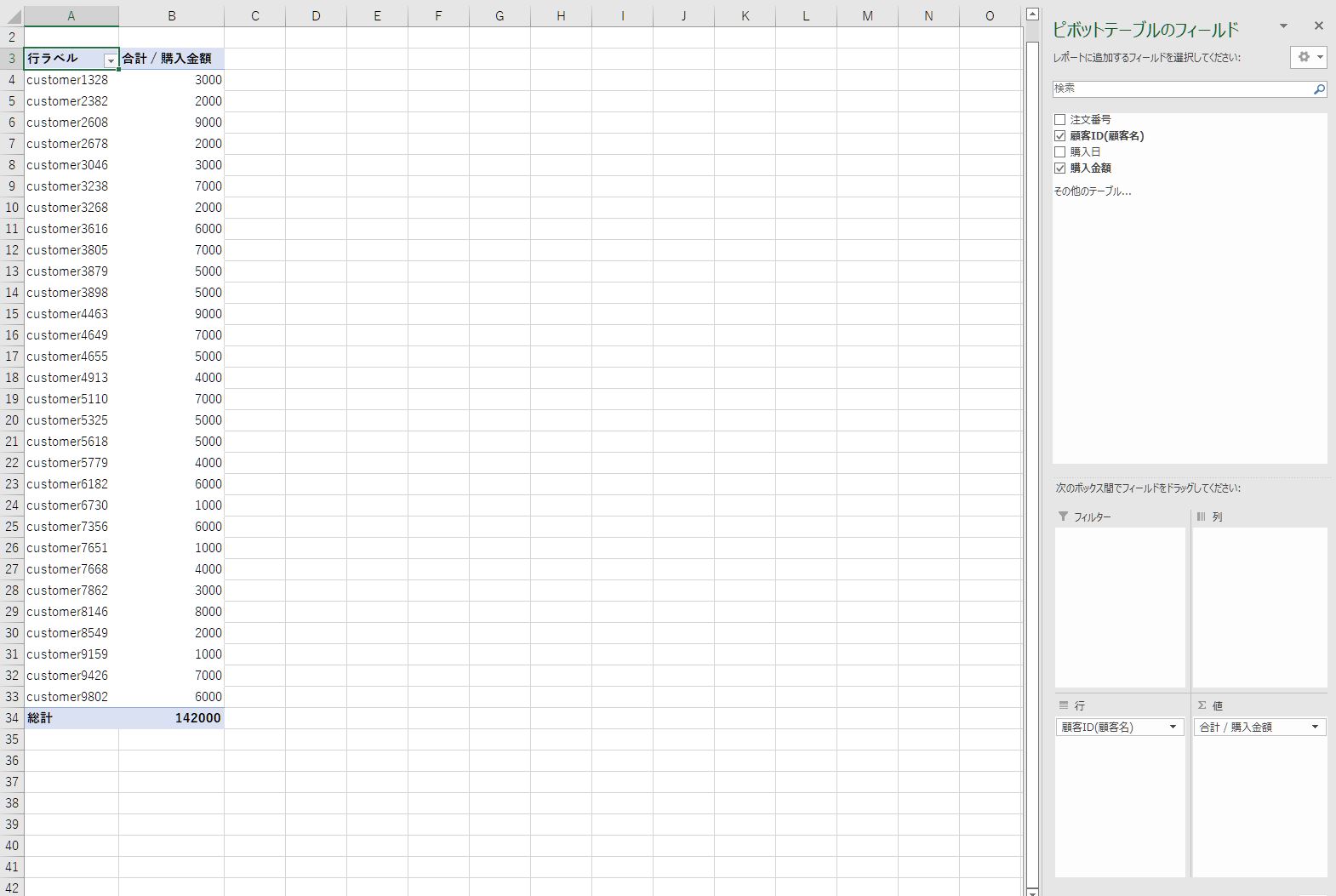Open the 顧客ID(顧客名) dropdown in the 行 area

pos(1173,728)
